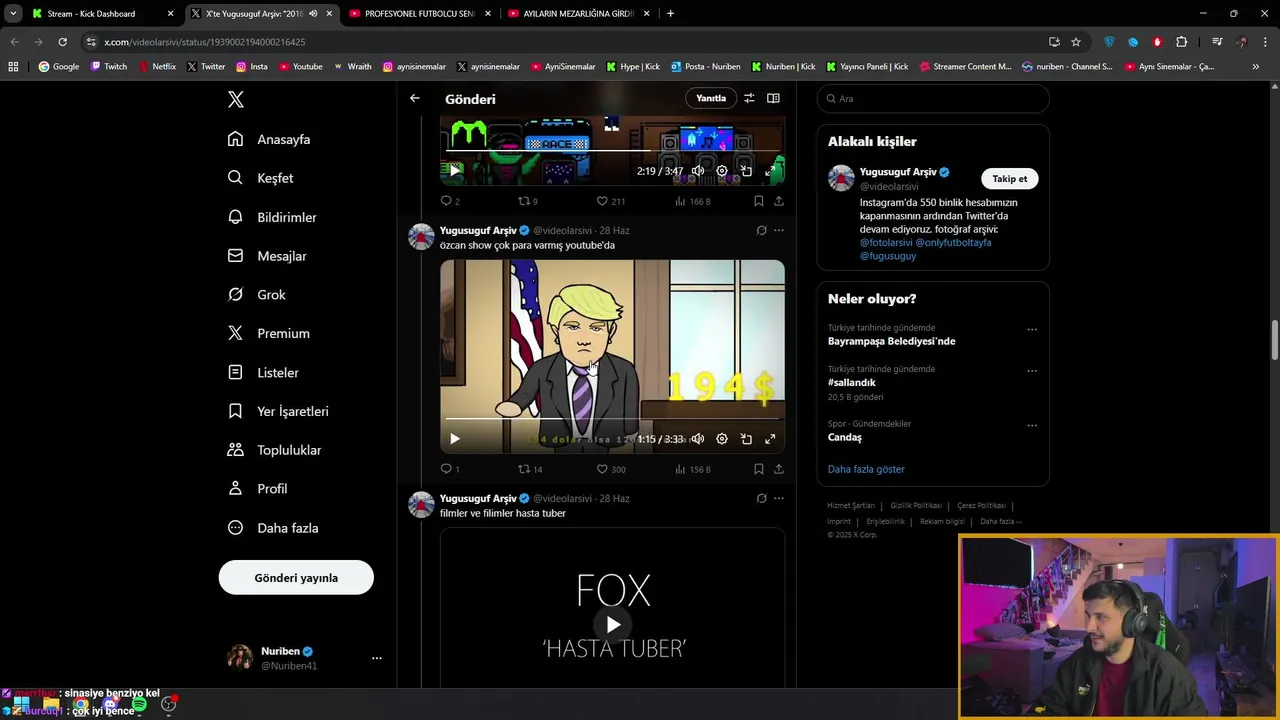Open Grok from sidebar
The height and width of the screenshot is (720, 1280).
click(x=256, y=295)
